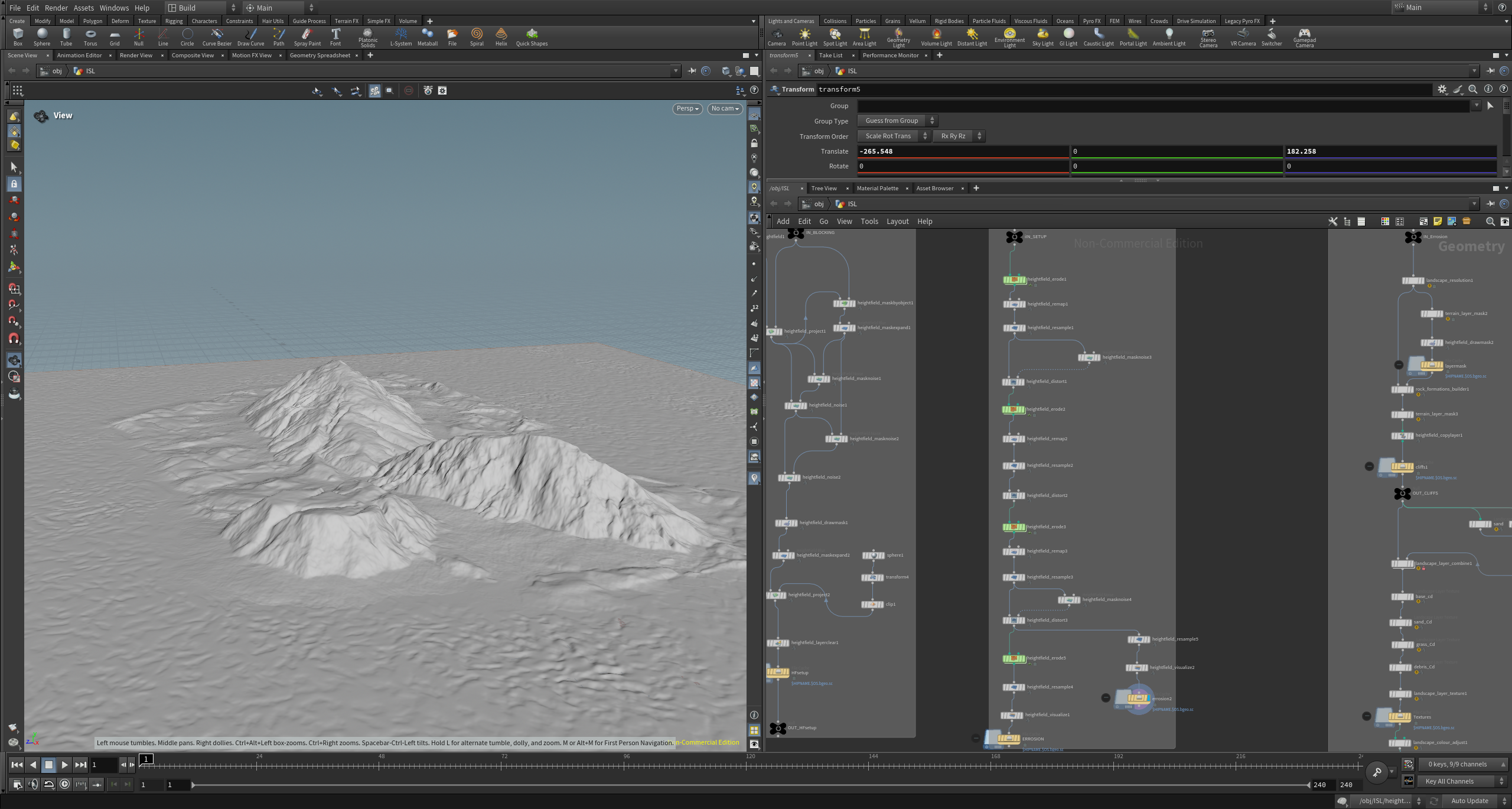Switch to the Geometry Spreadsheet tab
Image resolution: width=1512 pixels, height=809 pixels.
320,56
